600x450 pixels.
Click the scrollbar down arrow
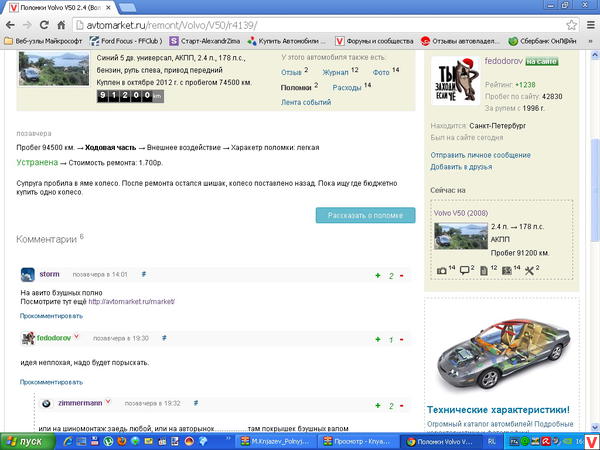[x=595, y=427]
